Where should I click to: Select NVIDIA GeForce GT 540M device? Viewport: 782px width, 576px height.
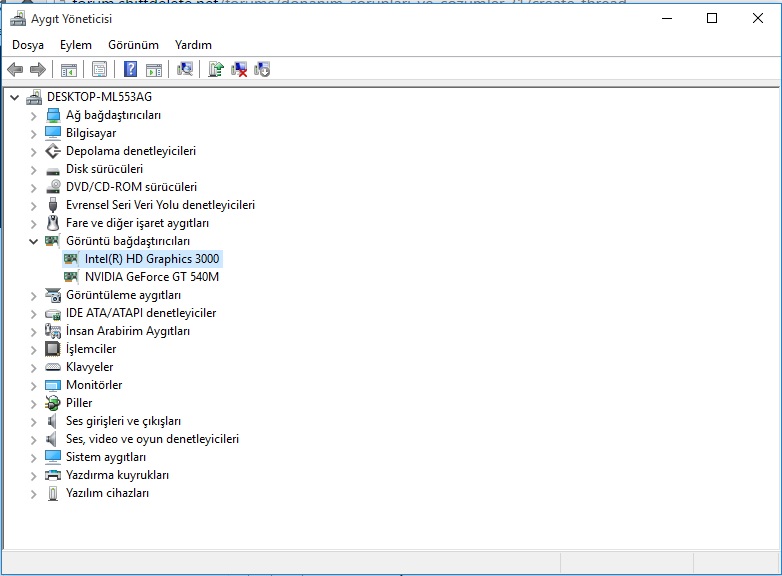(x=151, y=277)
